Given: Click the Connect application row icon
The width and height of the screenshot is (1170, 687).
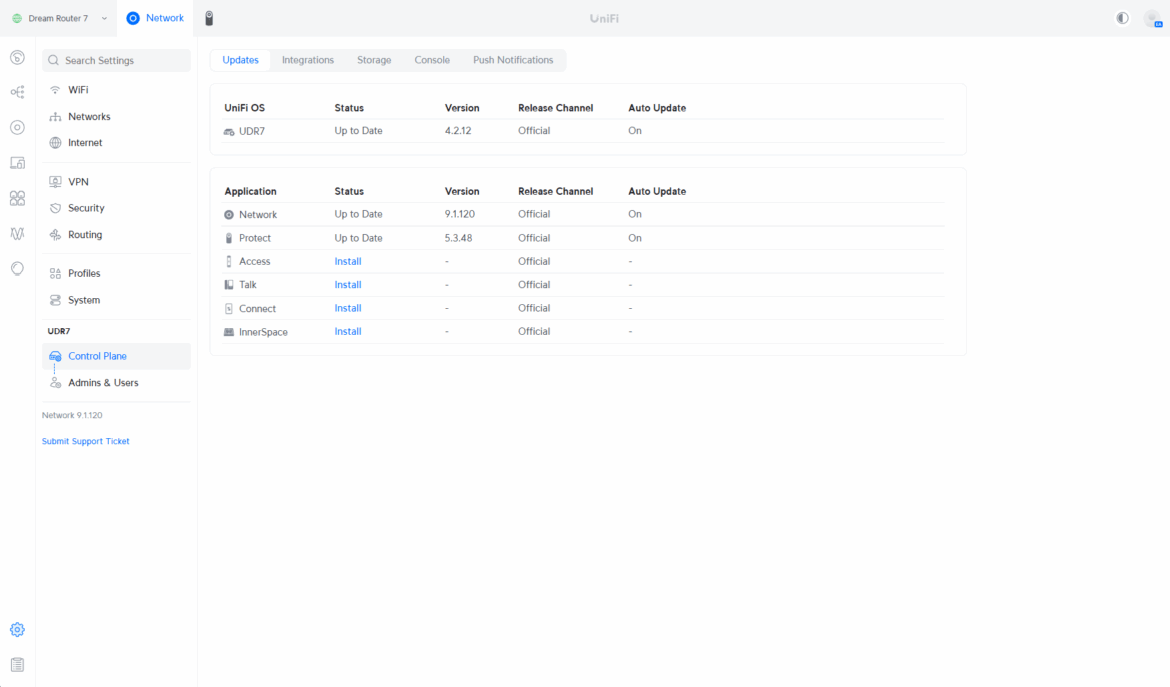Looking at the screenshot, I should 229,309.
